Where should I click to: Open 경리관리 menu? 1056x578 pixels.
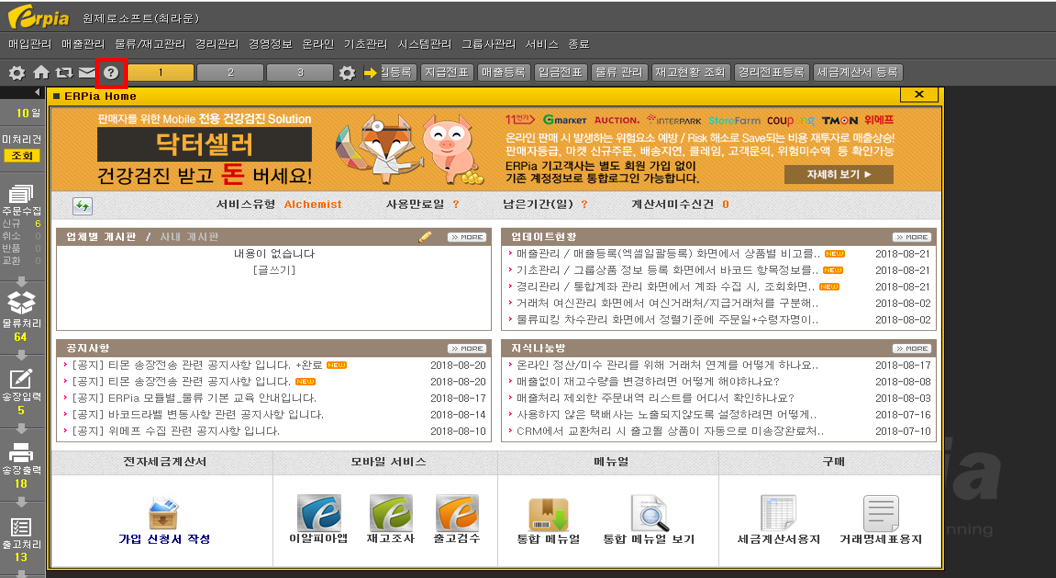pos(217,44)
